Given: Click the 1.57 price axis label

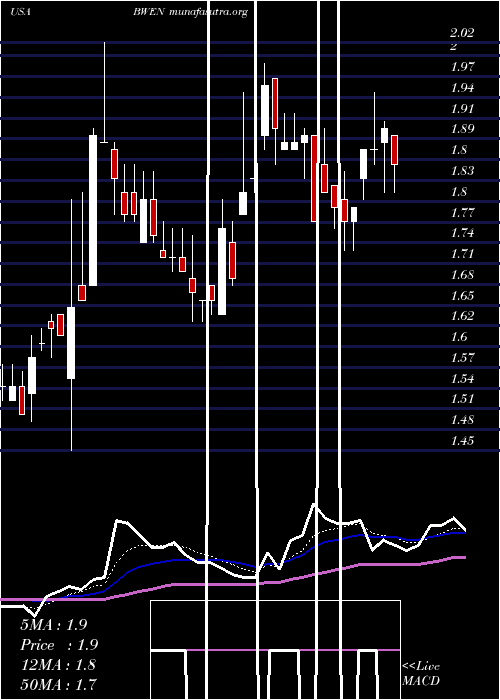Looking at the screenshot, I should pyautogui.click(x=462, y=357).
